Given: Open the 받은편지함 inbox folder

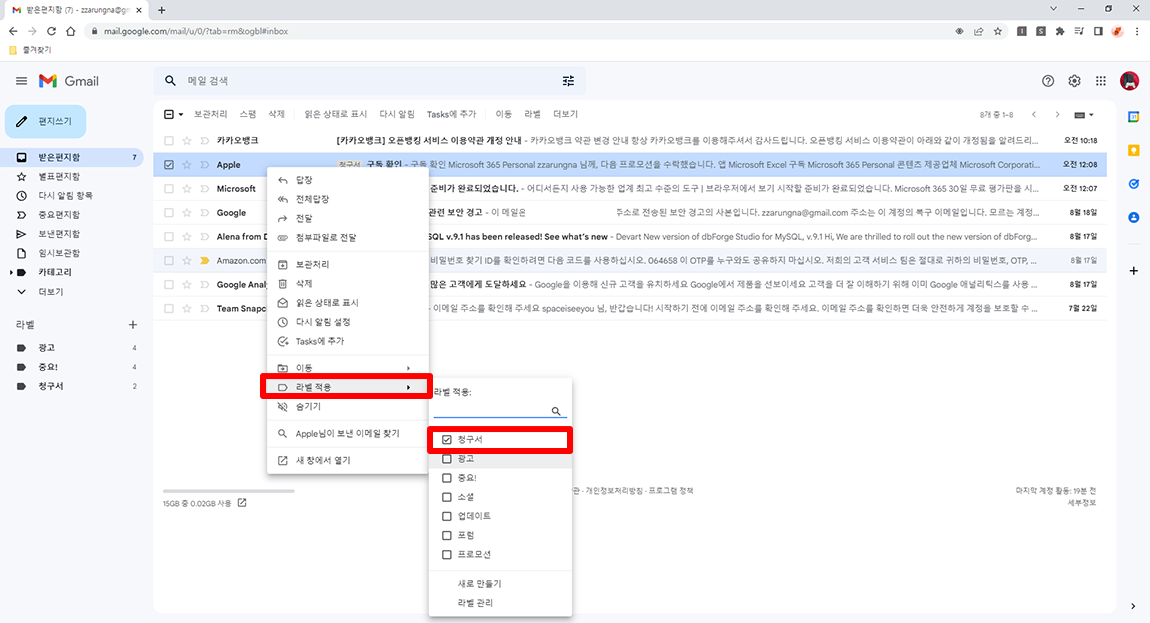Looking at the screenshot, I should [72, 157].
